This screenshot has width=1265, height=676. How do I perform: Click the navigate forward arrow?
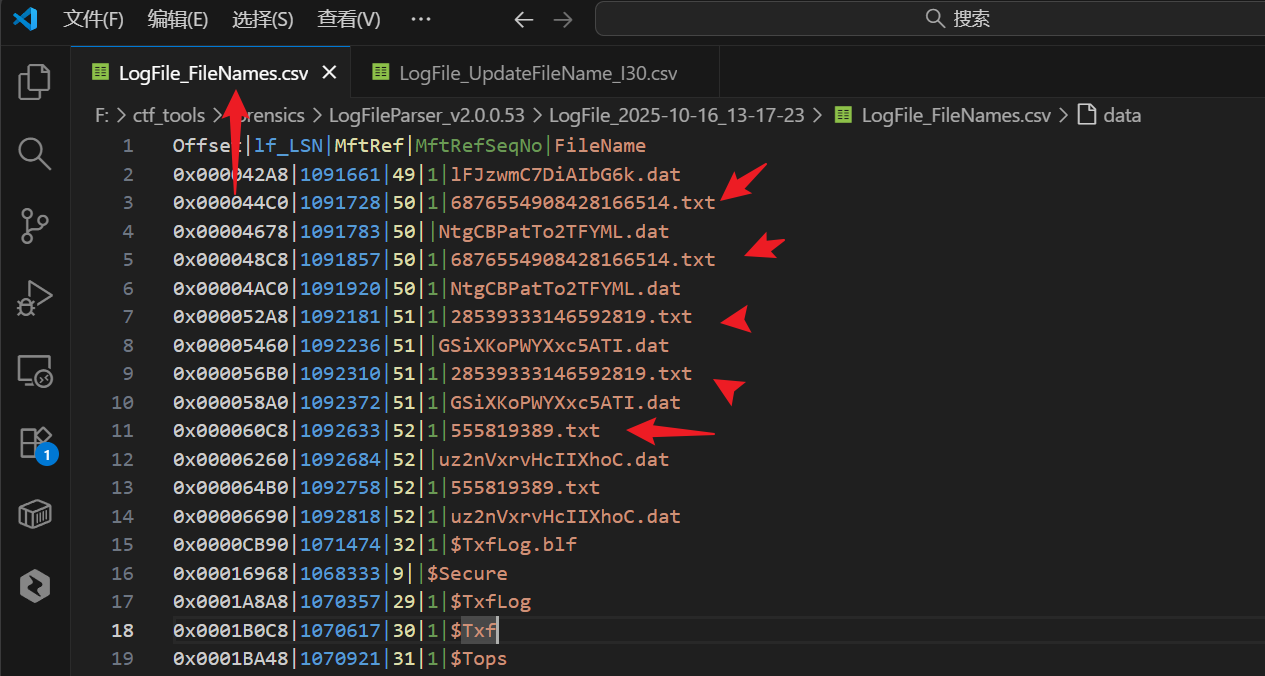tap(563, 19)
